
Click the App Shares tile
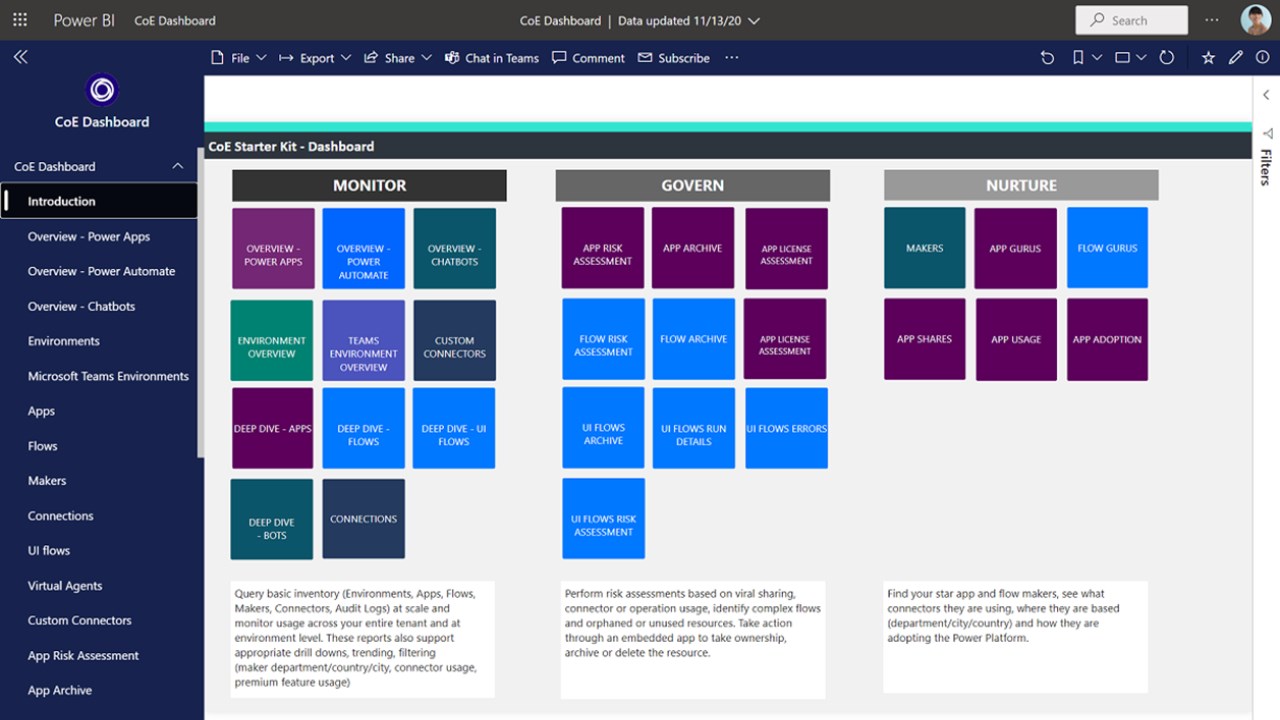tap(925, 339)
